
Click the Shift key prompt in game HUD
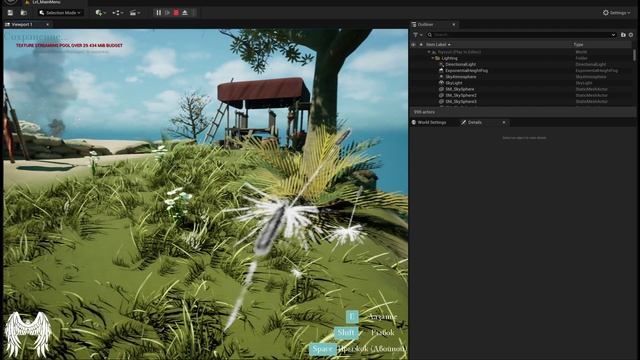pyautogui.click(x=346, y=333)
